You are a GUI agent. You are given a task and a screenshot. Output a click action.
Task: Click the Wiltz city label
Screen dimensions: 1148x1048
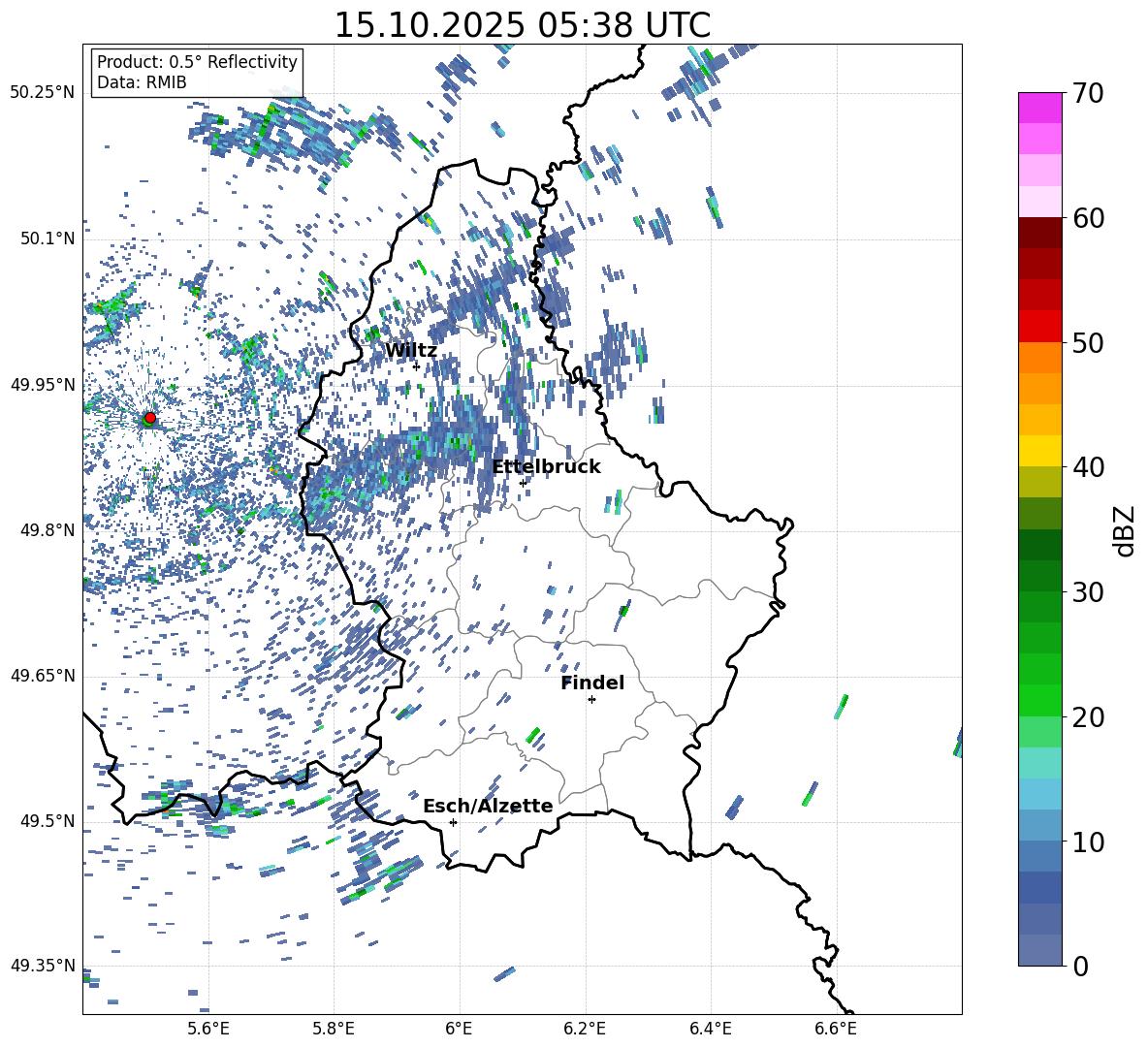click(x=411, y=351)
